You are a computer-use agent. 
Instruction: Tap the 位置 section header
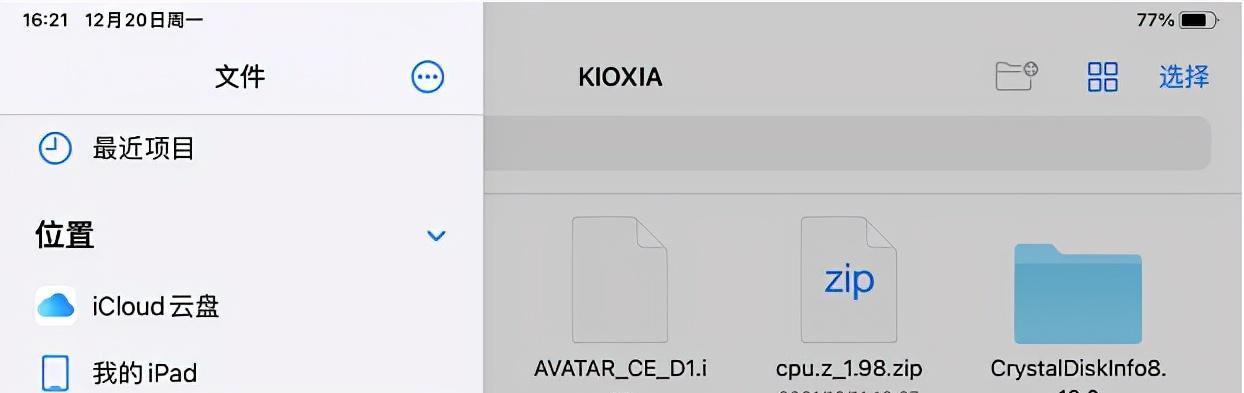click(x=65, y=235)
